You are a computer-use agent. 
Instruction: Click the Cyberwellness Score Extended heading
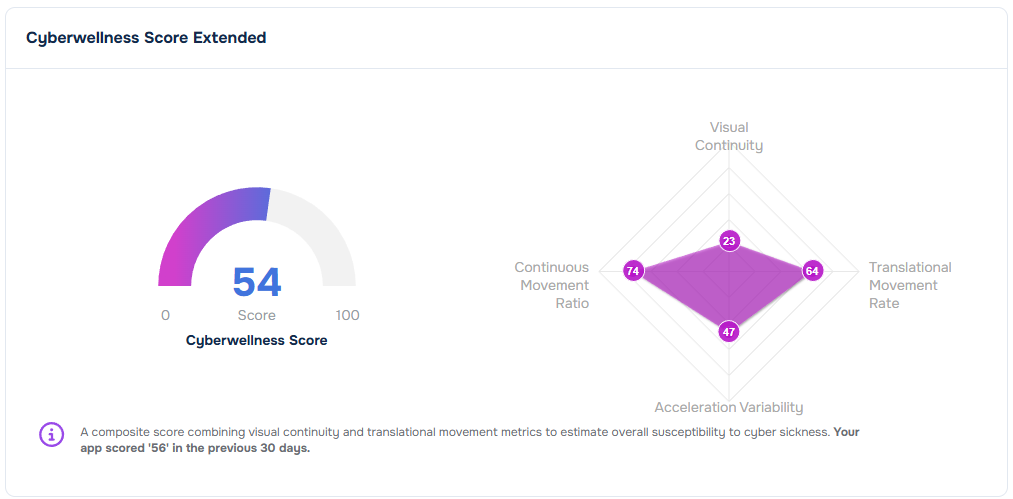146,38
